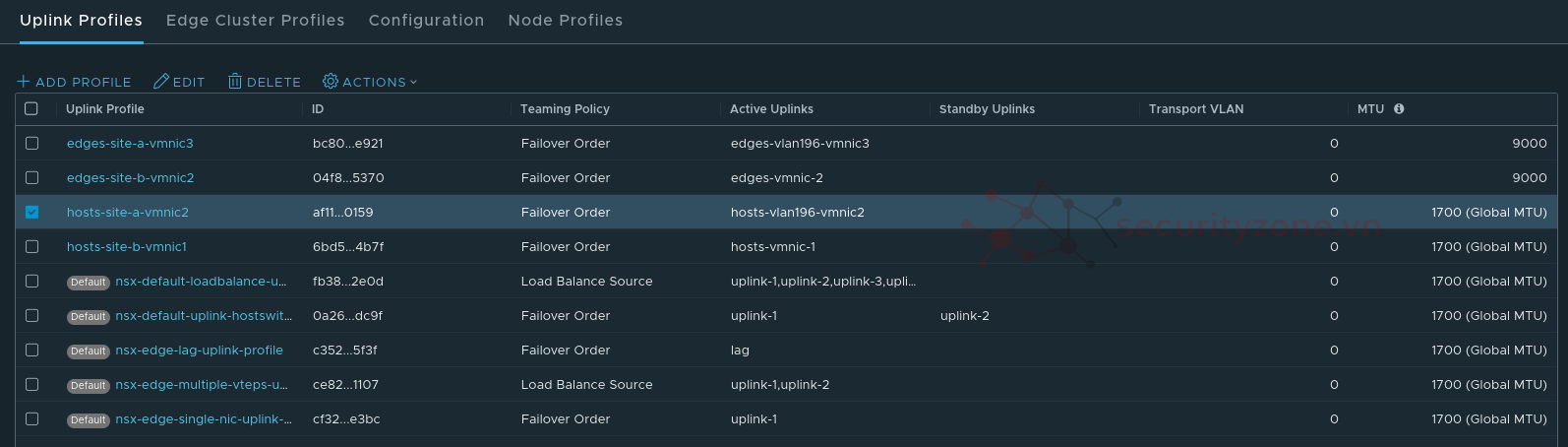The image size is (1568, 447).
Task: Open the Configuration tab
Action: pyautogui.click(x=426, y=21)
